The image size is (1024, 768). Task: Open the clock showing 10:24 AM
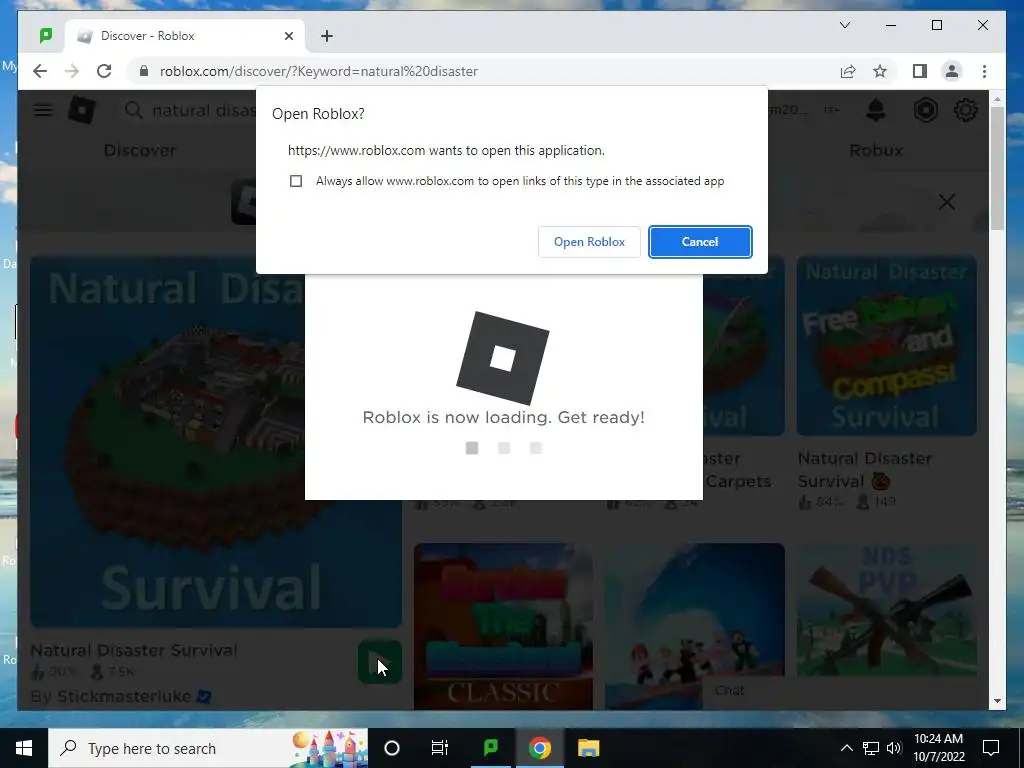(x=938, y=748)
